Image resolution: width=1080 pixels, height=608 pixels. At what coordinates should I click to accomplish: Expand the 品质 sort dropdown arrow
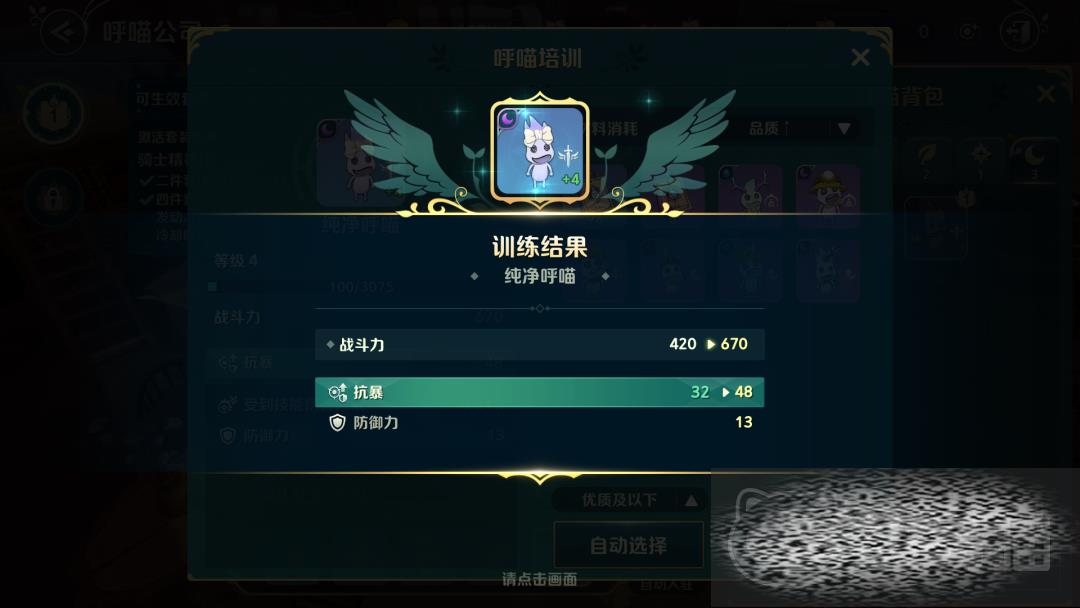tap(844, 129)
